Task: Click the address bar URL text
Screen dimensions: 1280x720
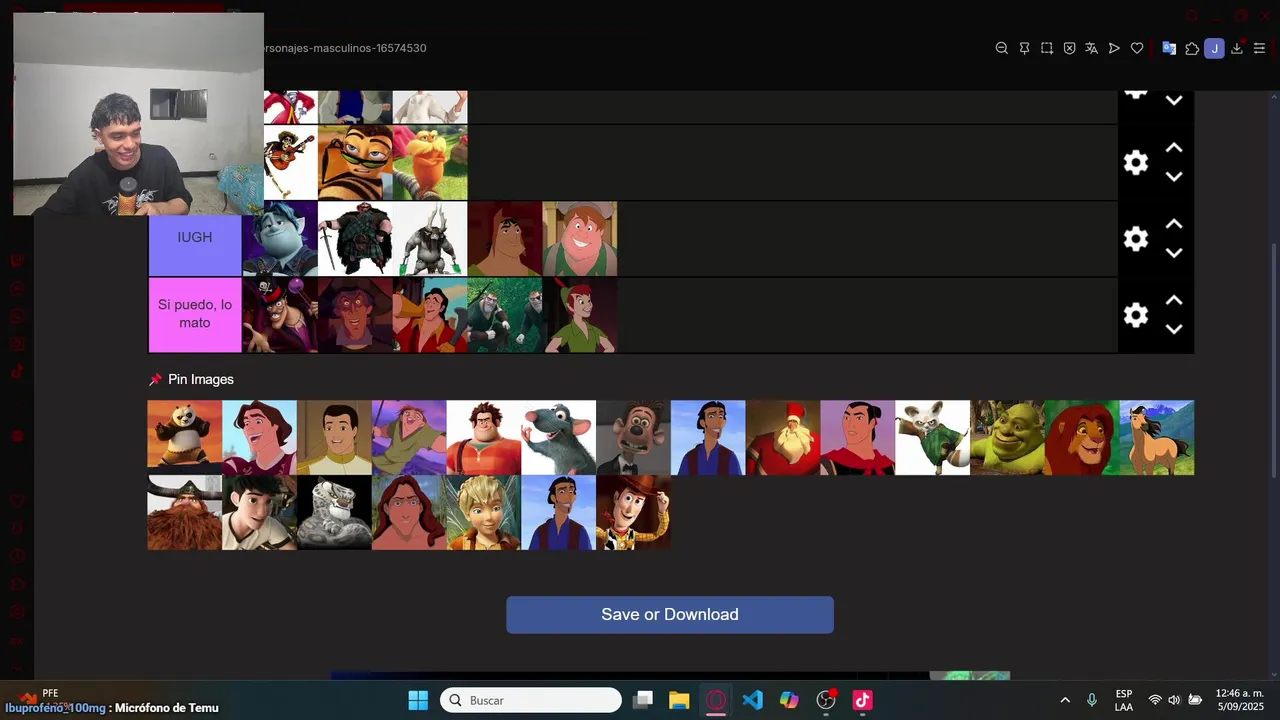Action: point(345,48)
